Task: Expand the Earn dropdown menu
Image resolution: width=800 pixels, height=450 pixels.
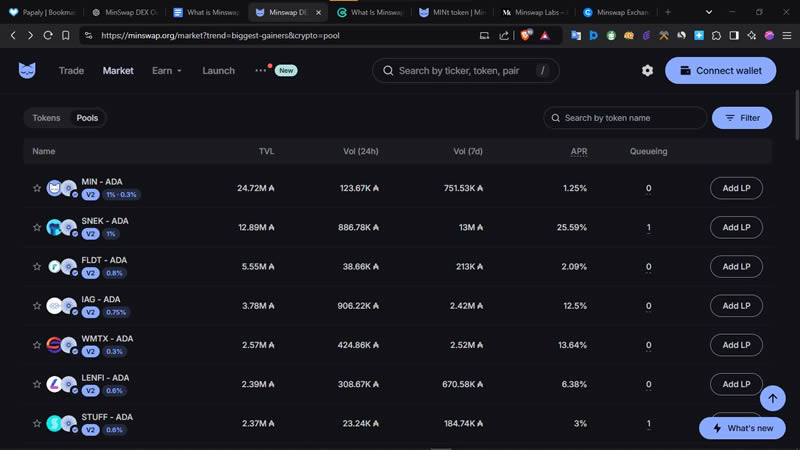Action: tap(167, 71)
